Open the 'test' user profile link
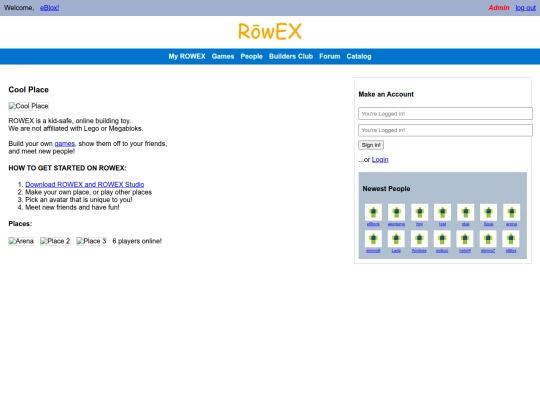The width and height of the screenshot is (540, 405). (x=443, y=224)
